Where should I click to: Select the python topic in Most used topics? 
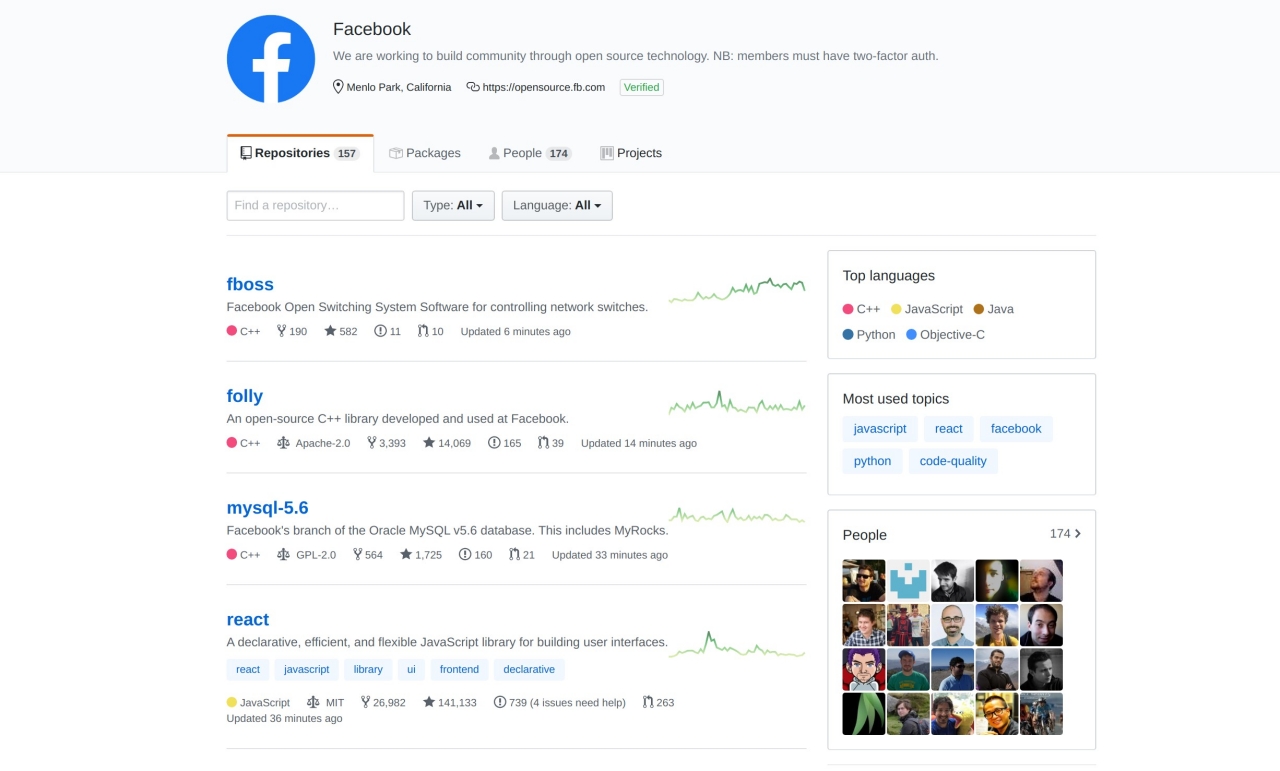[x=872, y=461]
